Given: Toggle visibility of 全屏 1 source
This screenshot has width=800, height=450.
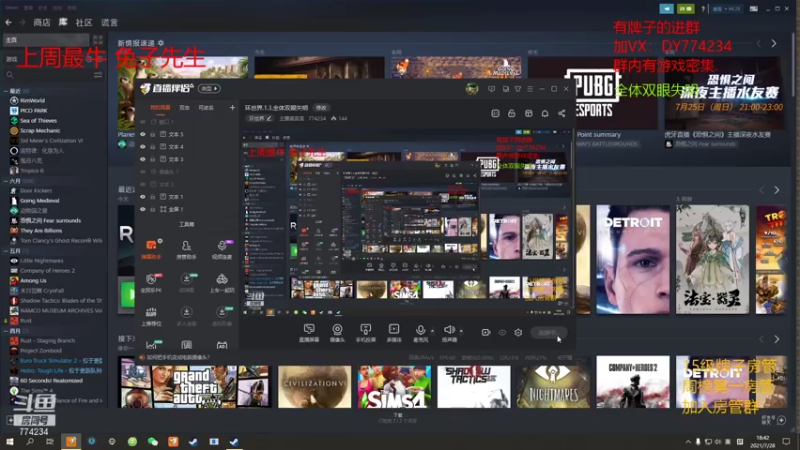Looking at the screenshot, I should (x=143, y=209).
